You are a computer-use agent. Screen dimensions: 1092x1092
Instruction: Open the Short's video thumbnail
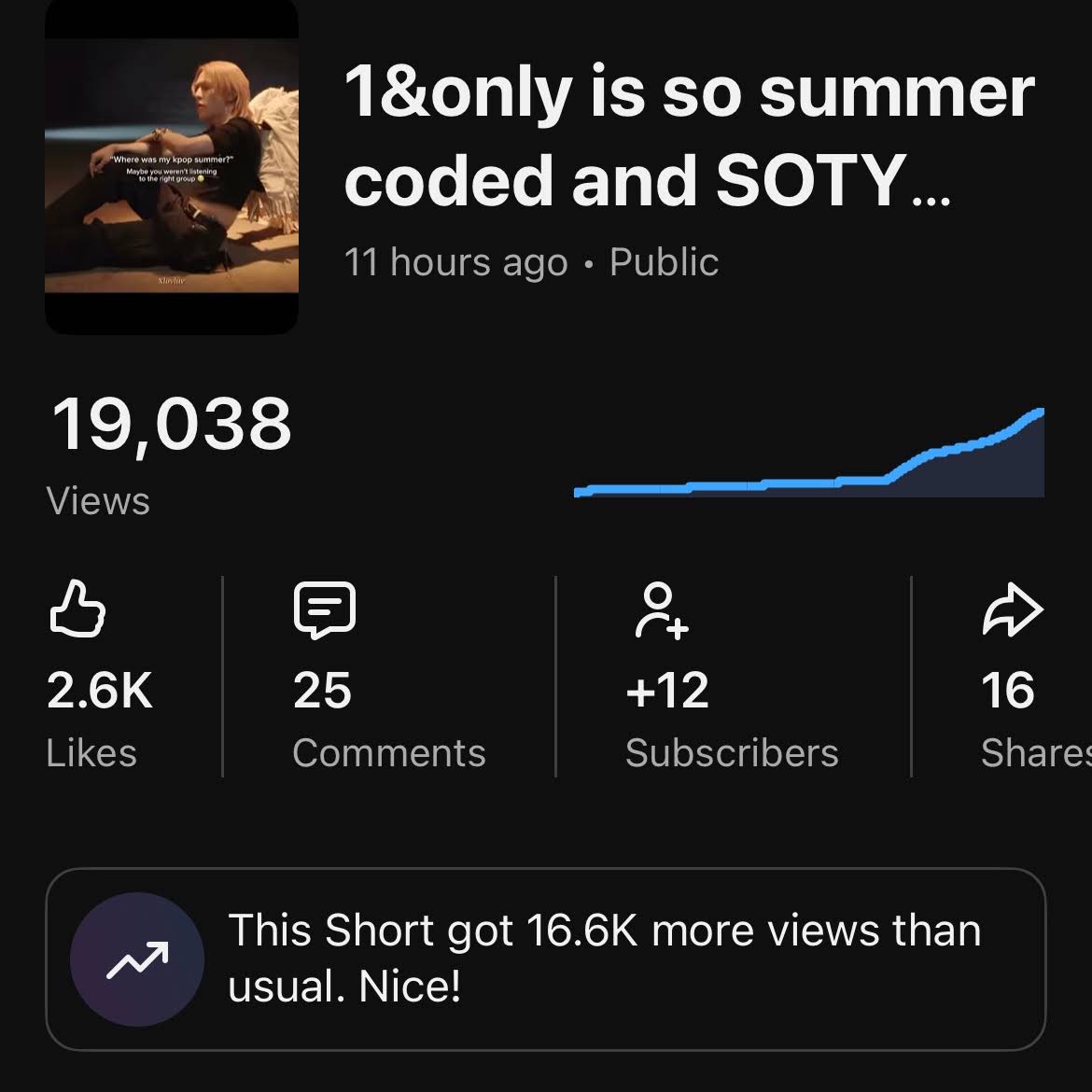(x=172, y=166)
